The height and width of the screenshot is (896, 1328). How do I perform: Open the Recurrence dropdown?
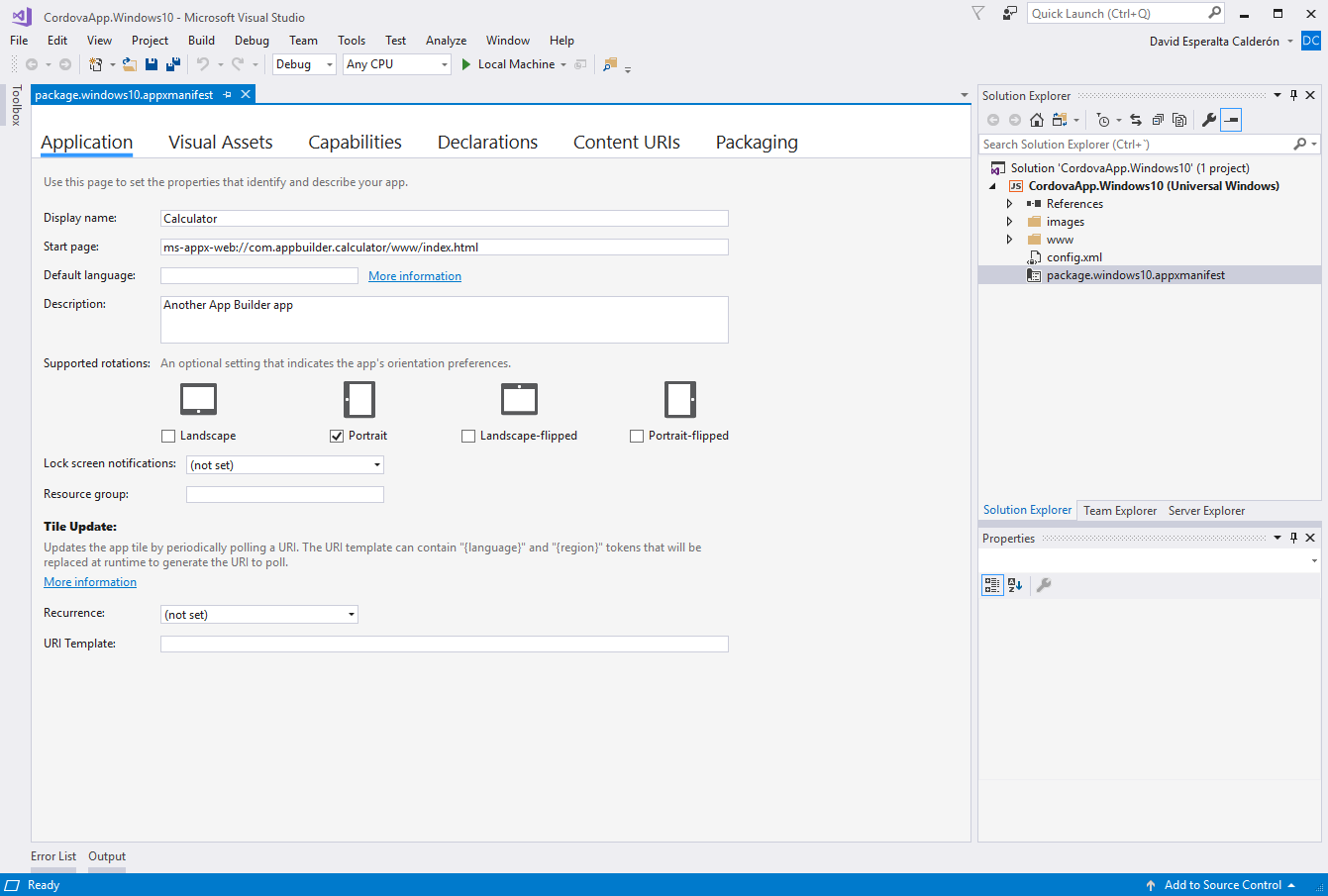tap(259, 615)
